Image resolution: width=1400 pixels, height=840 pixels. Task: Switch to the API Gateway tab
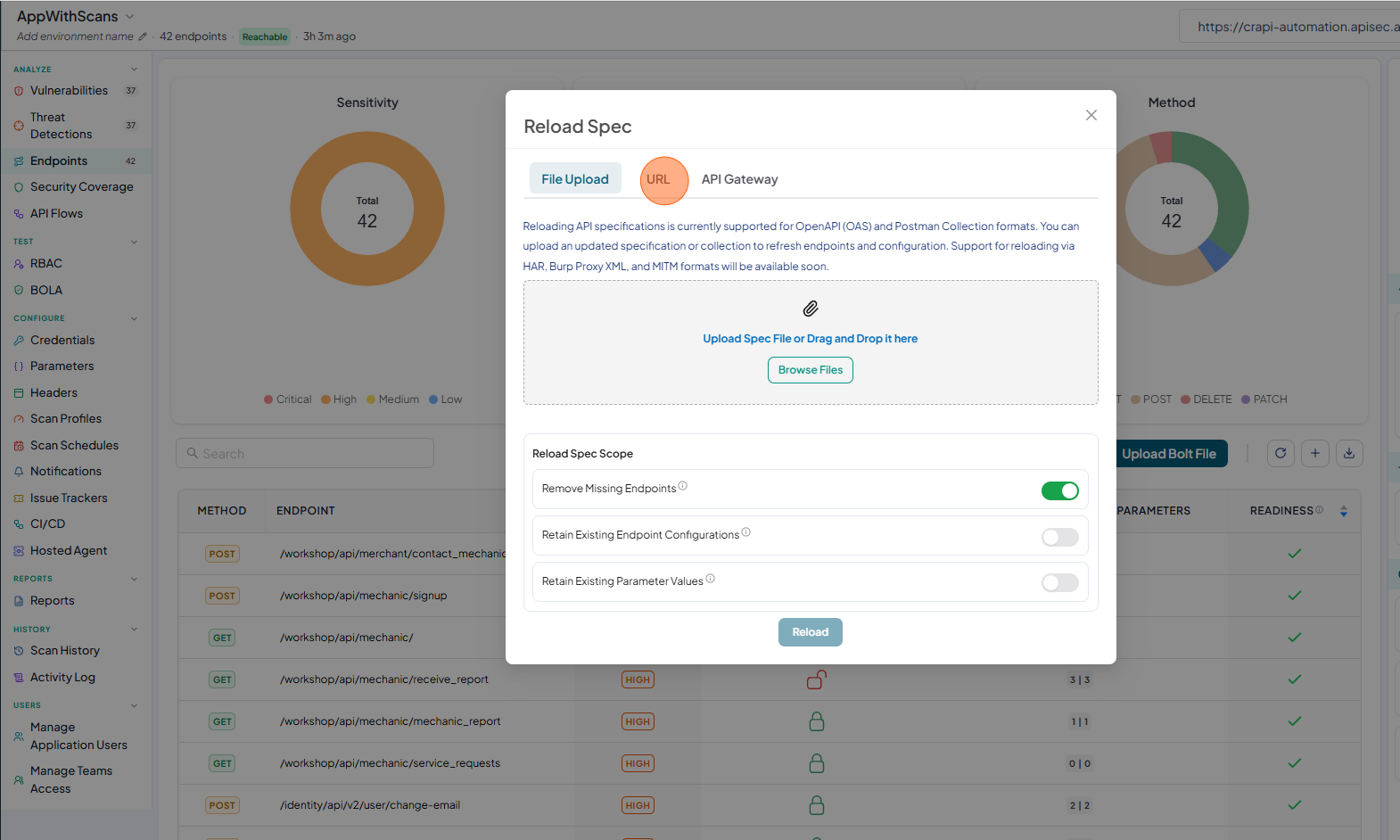click(739, 179)
